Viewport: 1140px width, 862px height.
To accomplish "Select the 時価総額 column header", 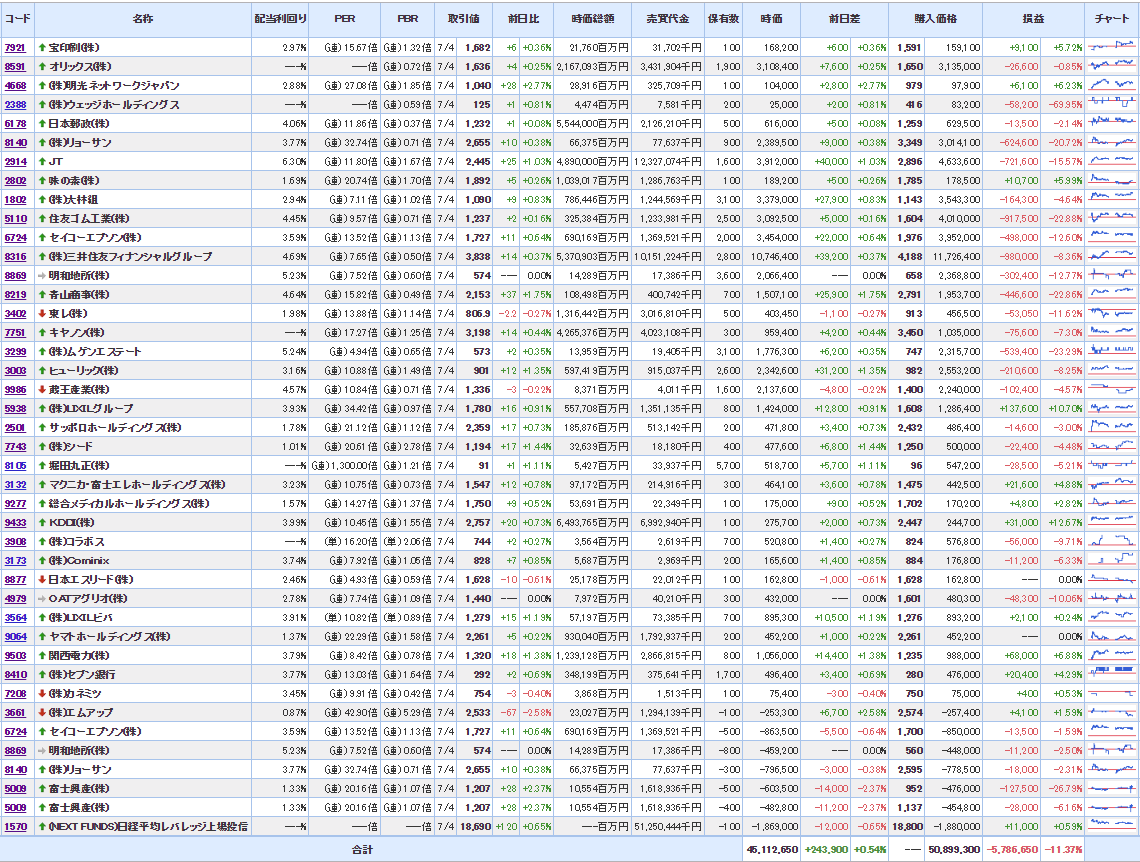I will (x=593, y=19).
